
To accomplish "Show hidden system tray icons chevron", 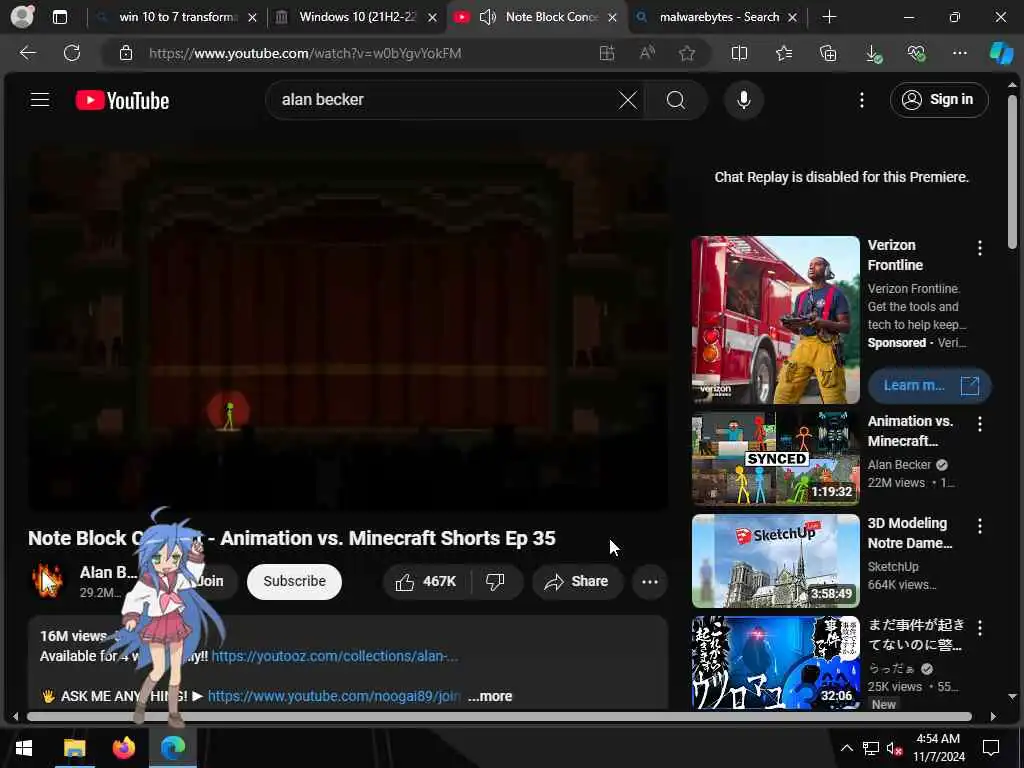I will (846, 748).
